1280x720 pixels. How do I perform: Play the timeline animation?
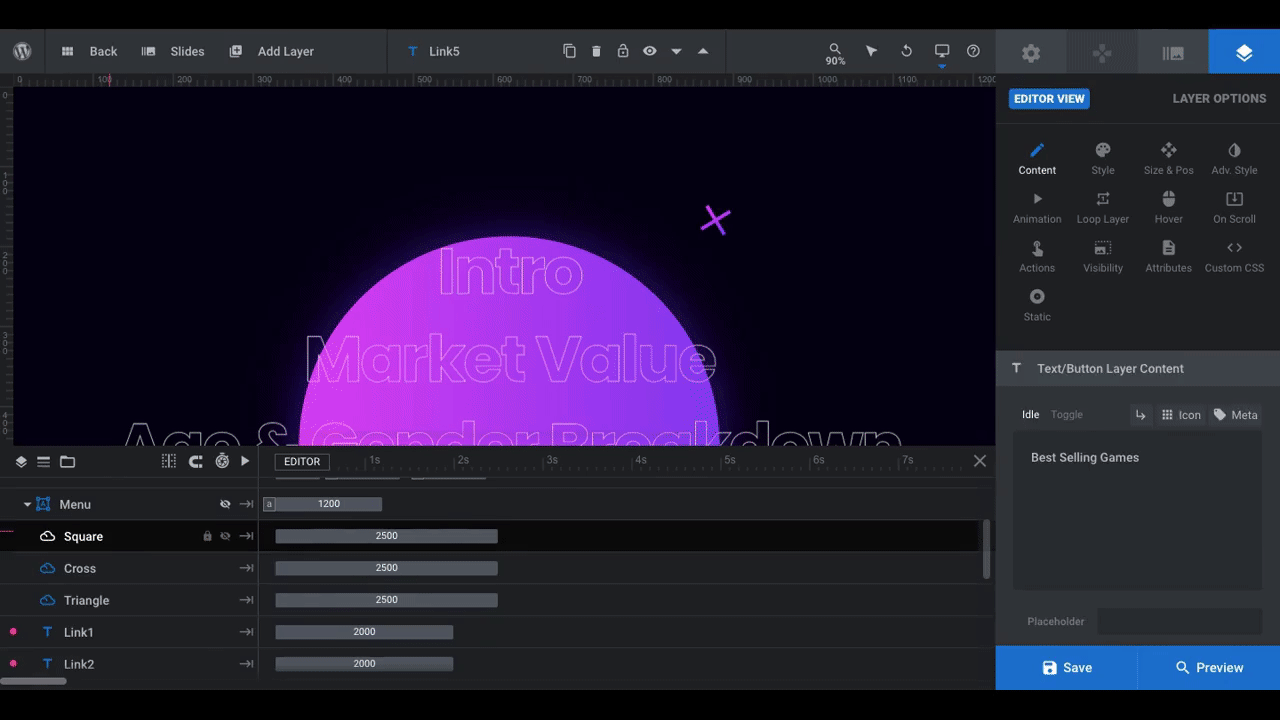(245, 461)
